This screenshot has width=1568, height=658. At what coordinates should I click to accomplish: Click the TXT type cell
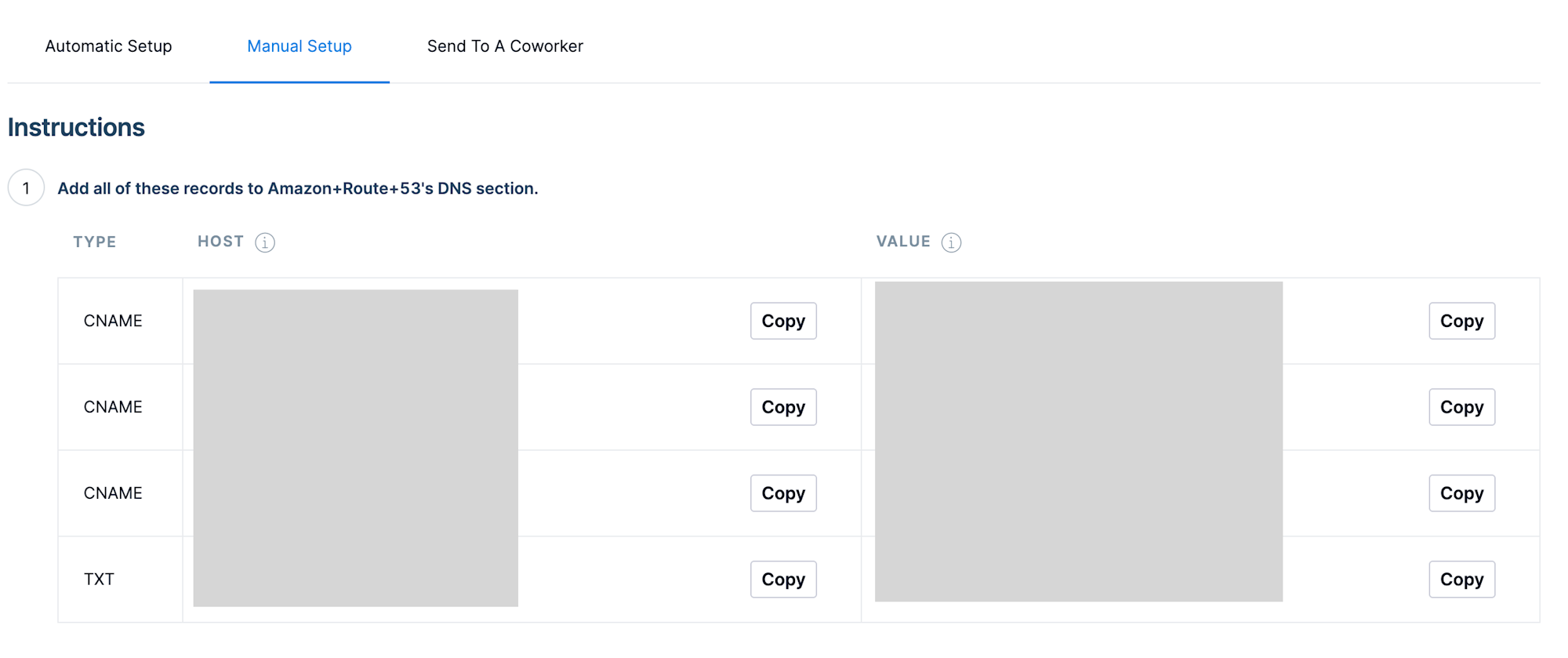pyautogui.click(x=99, y=580)
